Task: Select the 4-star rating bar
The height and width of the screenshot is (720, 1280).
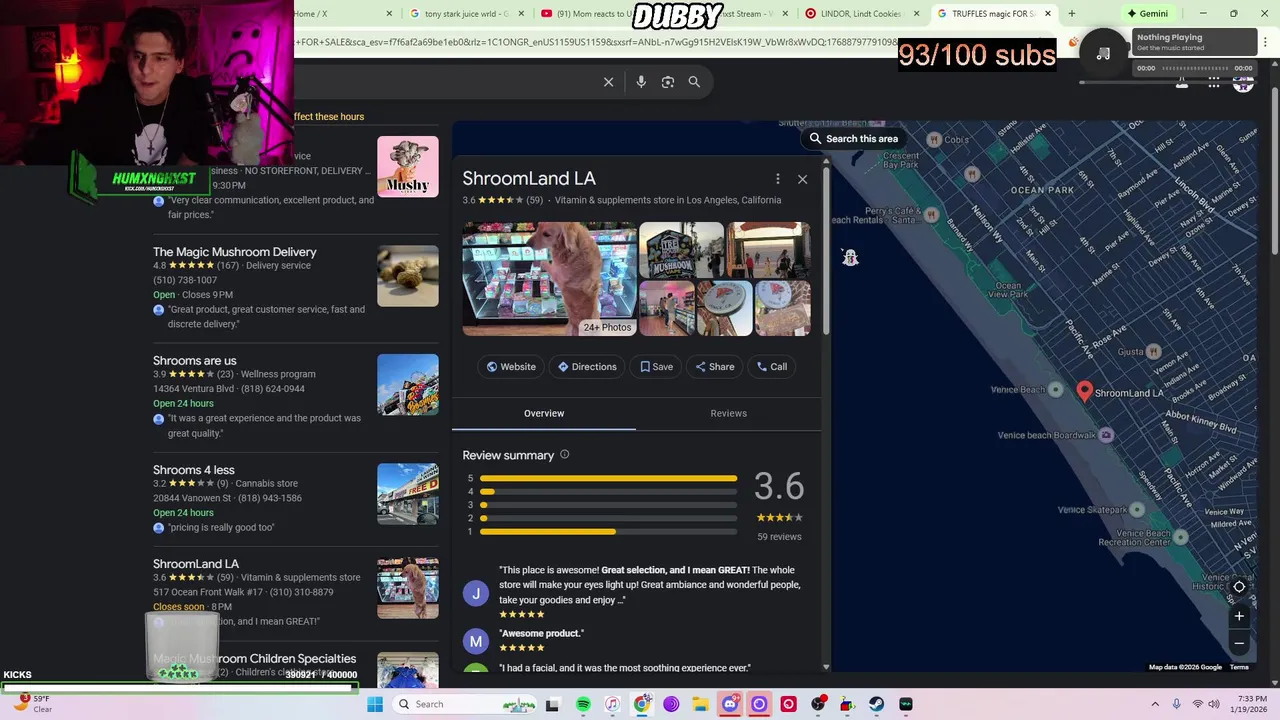Action: click(608, 492)
